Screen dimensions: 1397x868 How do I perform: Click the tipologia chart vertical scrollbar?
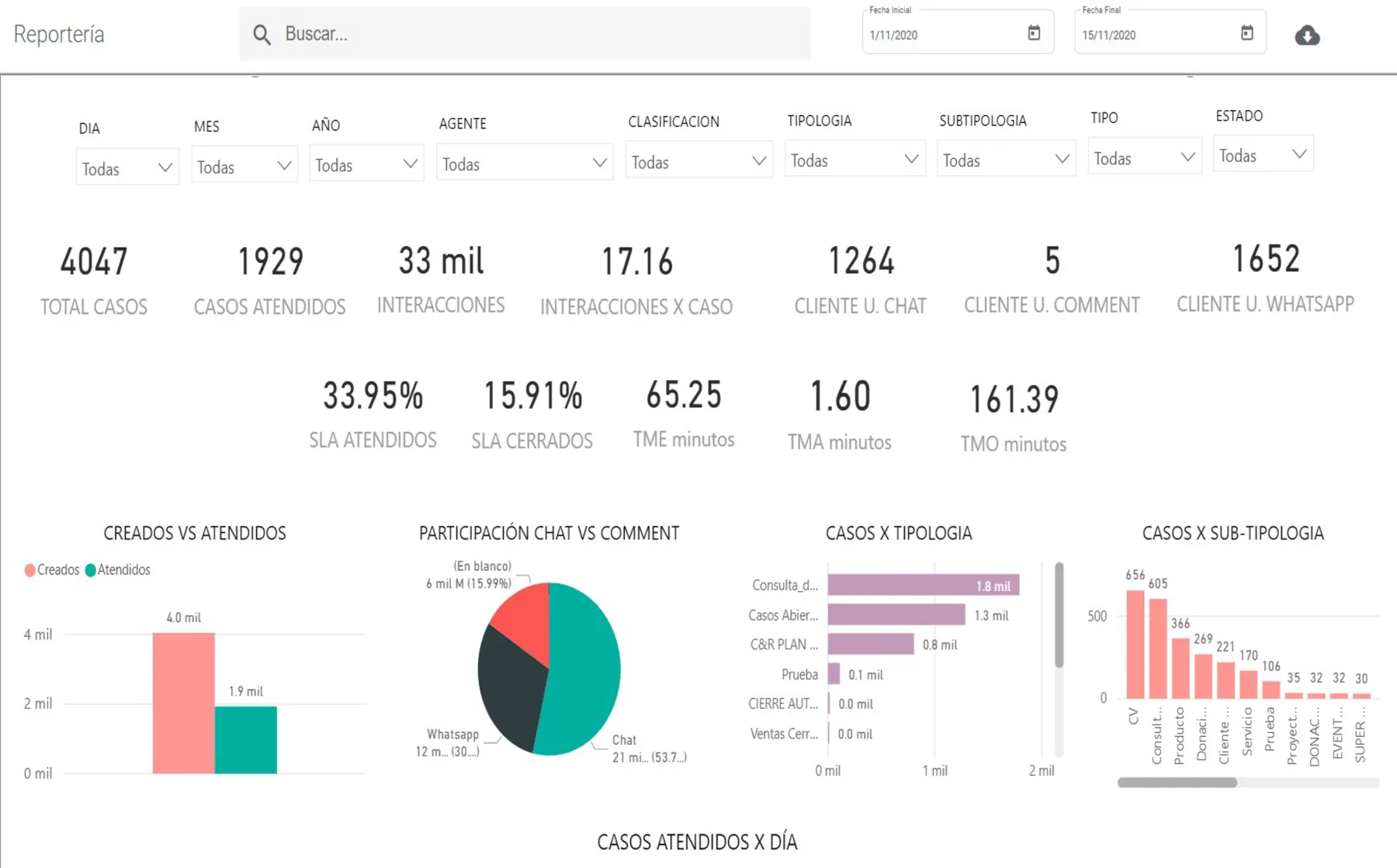(1059, 616)
